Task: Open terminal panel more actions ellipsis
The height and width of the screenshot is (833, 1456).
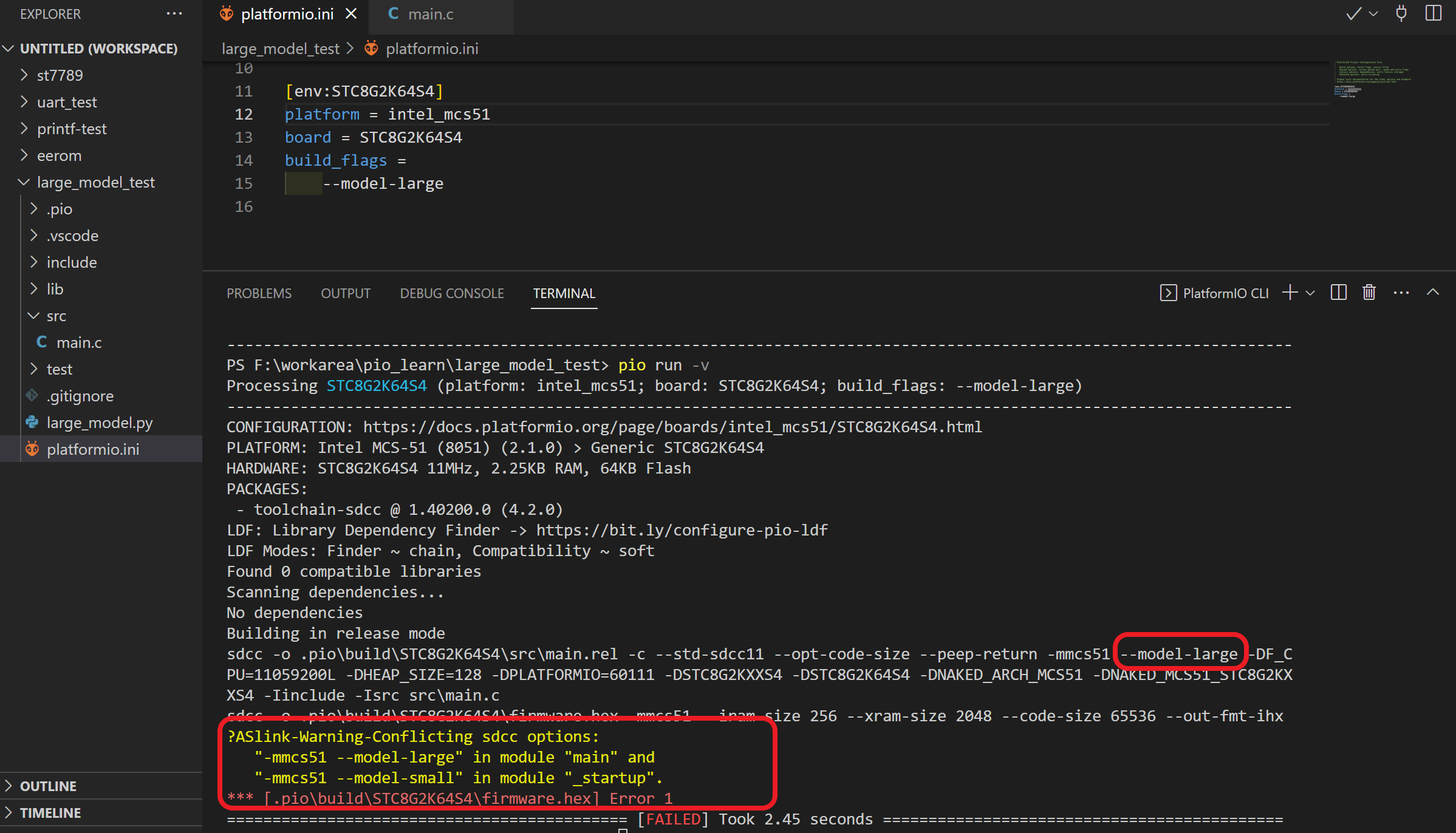Action: [1401, 293]
